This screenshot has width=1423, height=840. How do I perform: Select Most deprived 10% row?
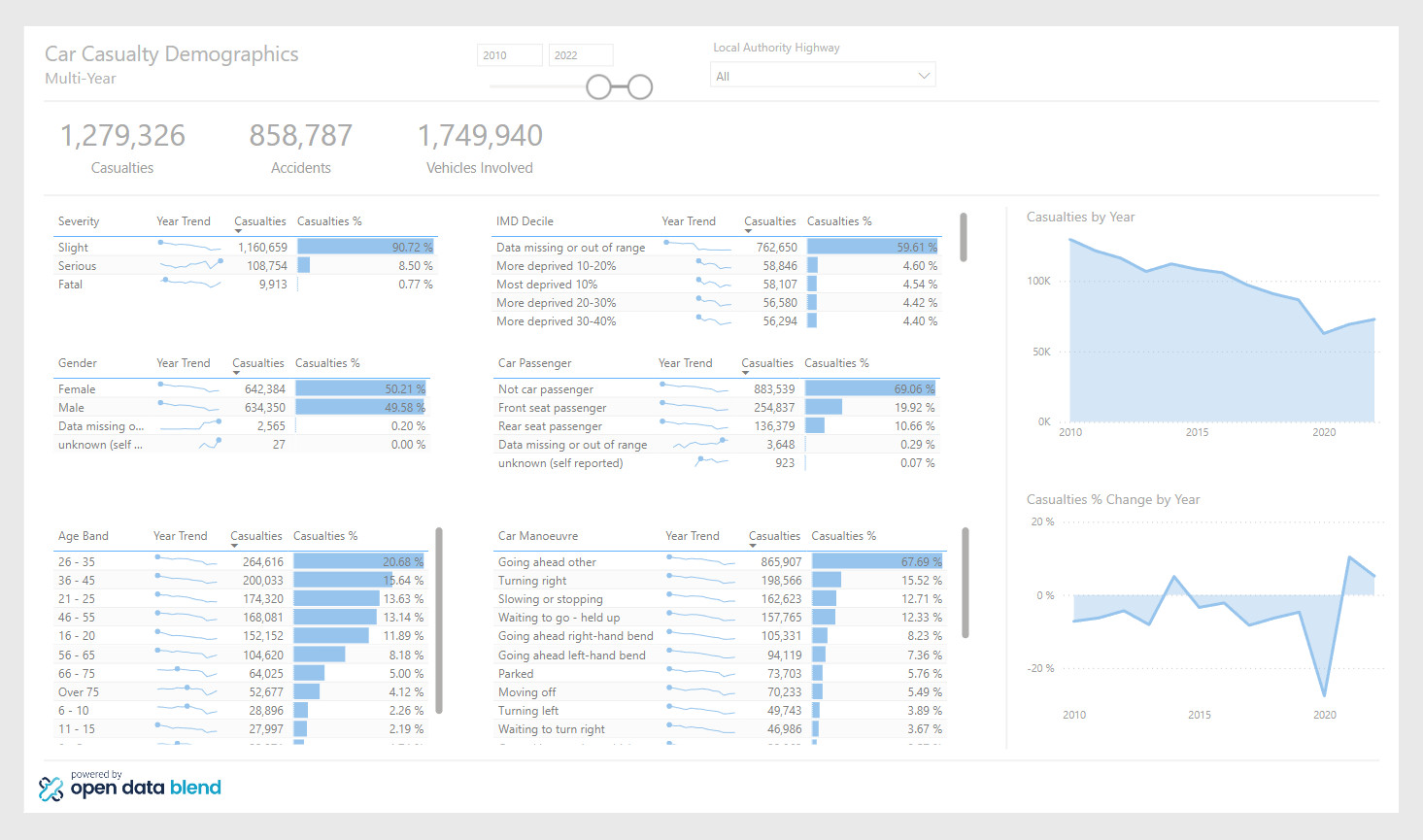[717, 285]
